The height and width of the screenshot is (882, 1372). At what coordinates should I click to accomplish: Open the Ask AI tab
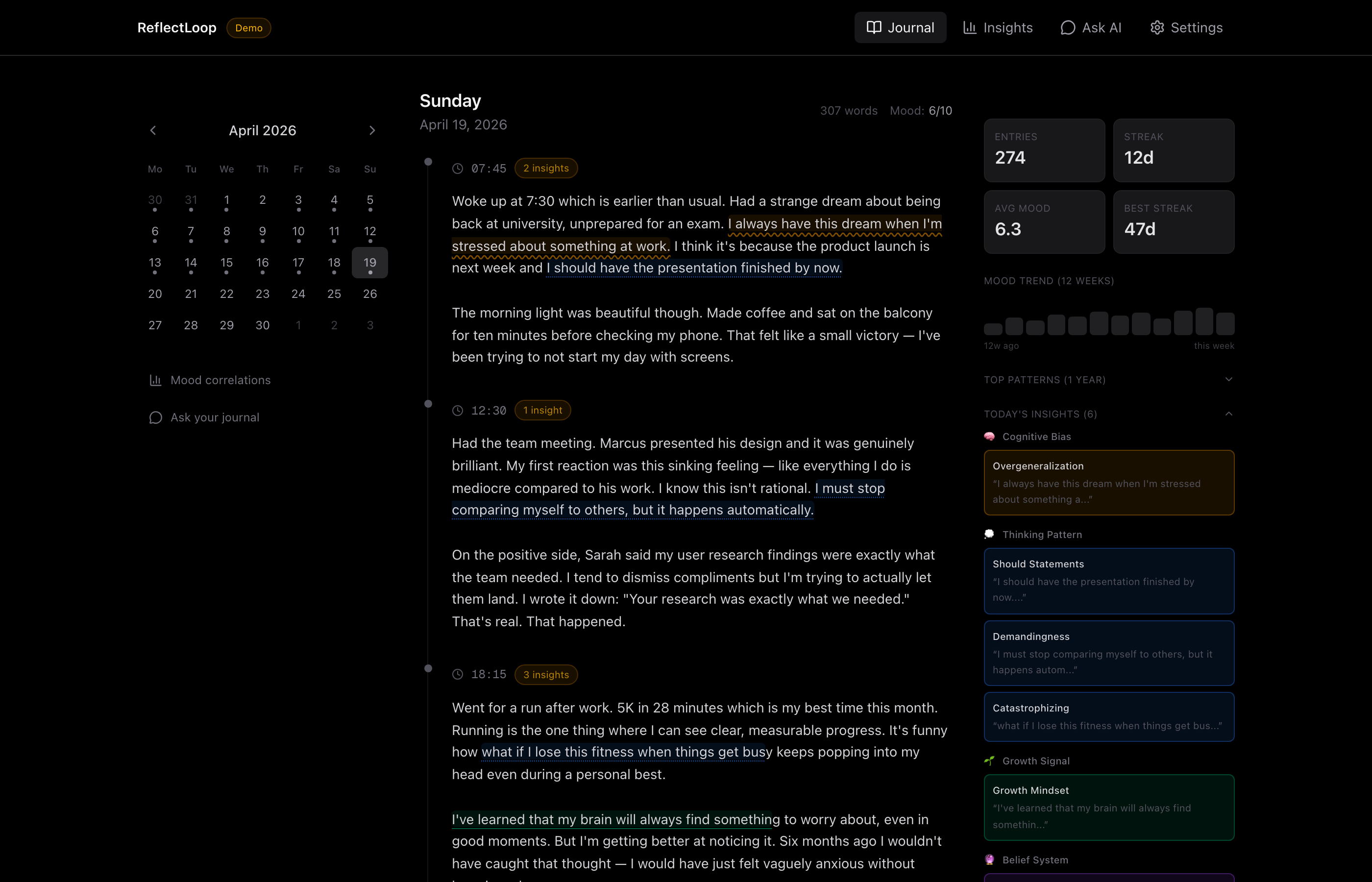(x=1090, y=27)
